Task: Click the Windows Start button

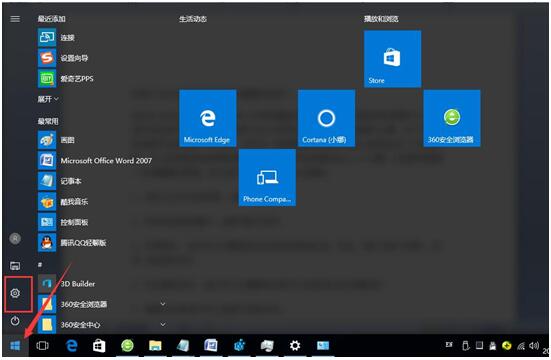Action: point(15,346)
